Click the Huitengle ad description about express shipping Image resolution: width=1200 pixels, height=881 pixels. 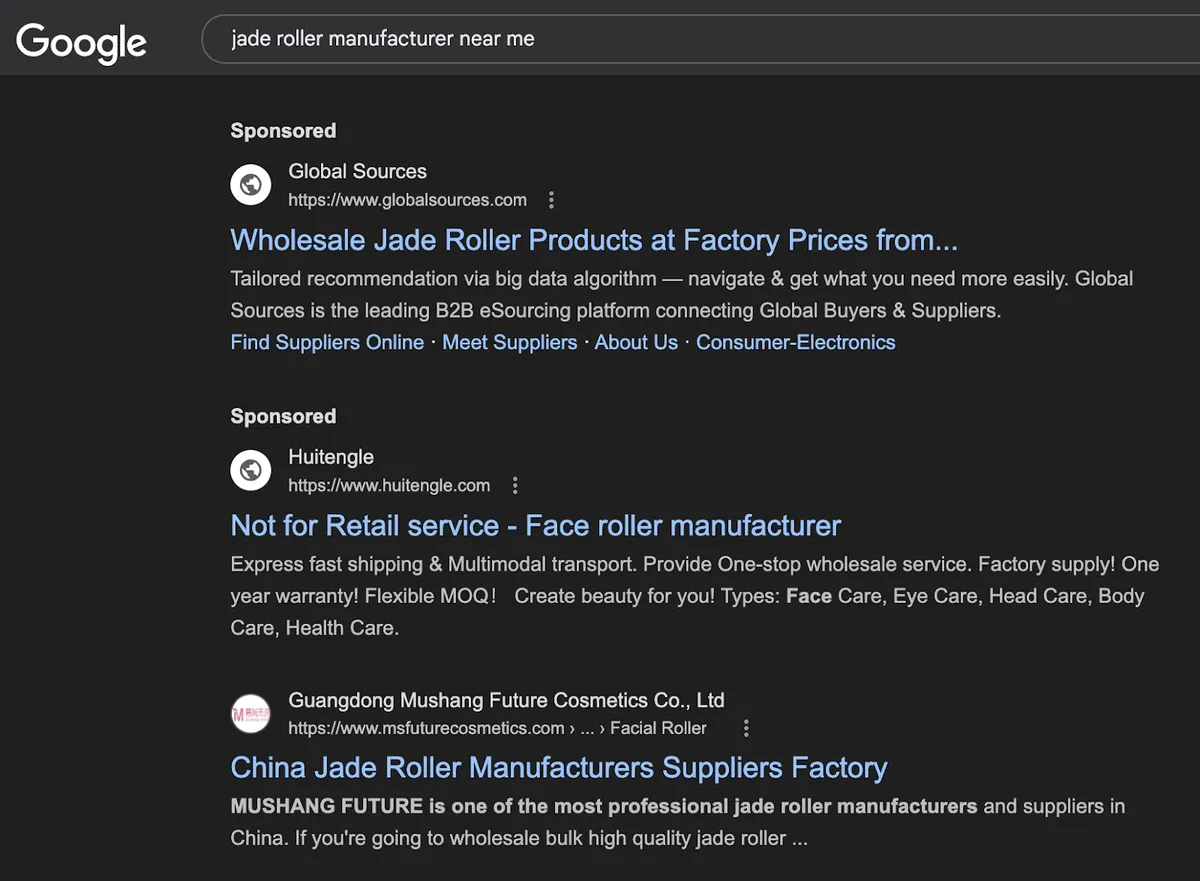click(x=694, y=596)
